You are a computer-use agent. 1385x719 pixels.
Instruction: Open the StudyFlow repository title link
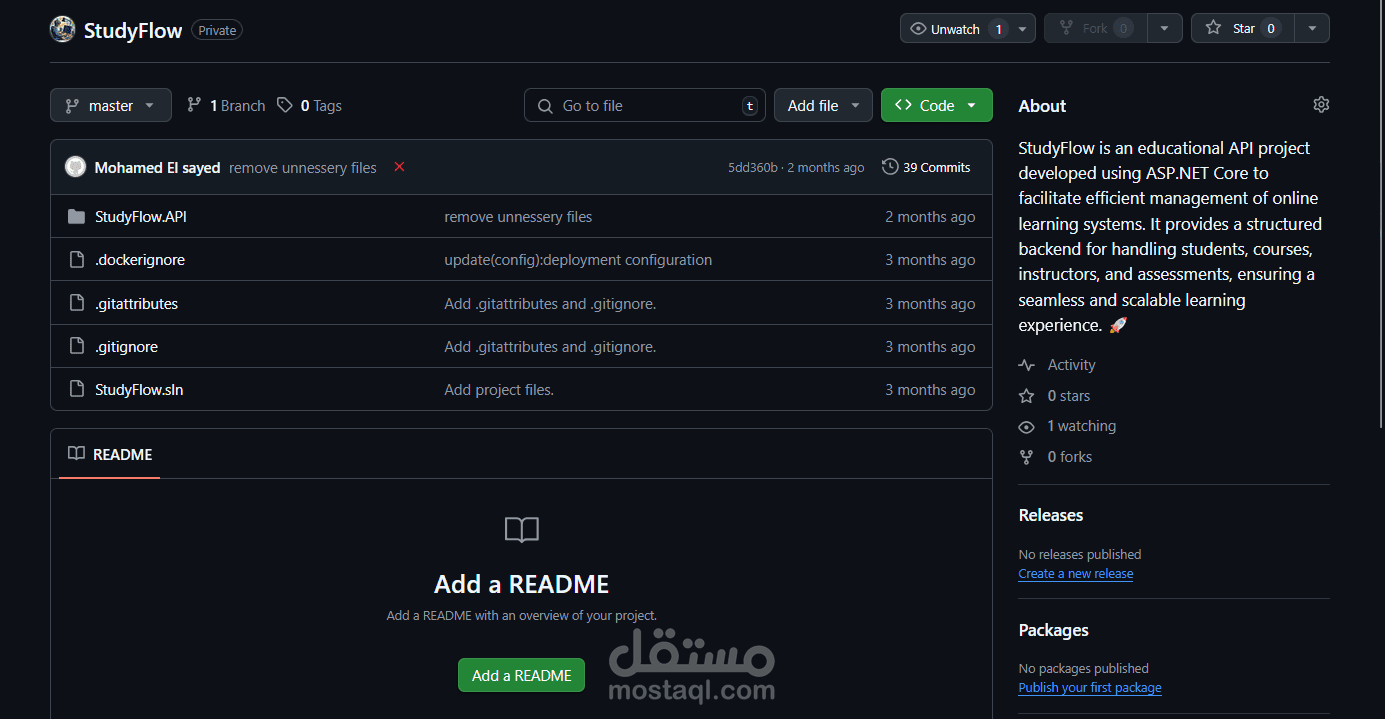pos(133,30)
